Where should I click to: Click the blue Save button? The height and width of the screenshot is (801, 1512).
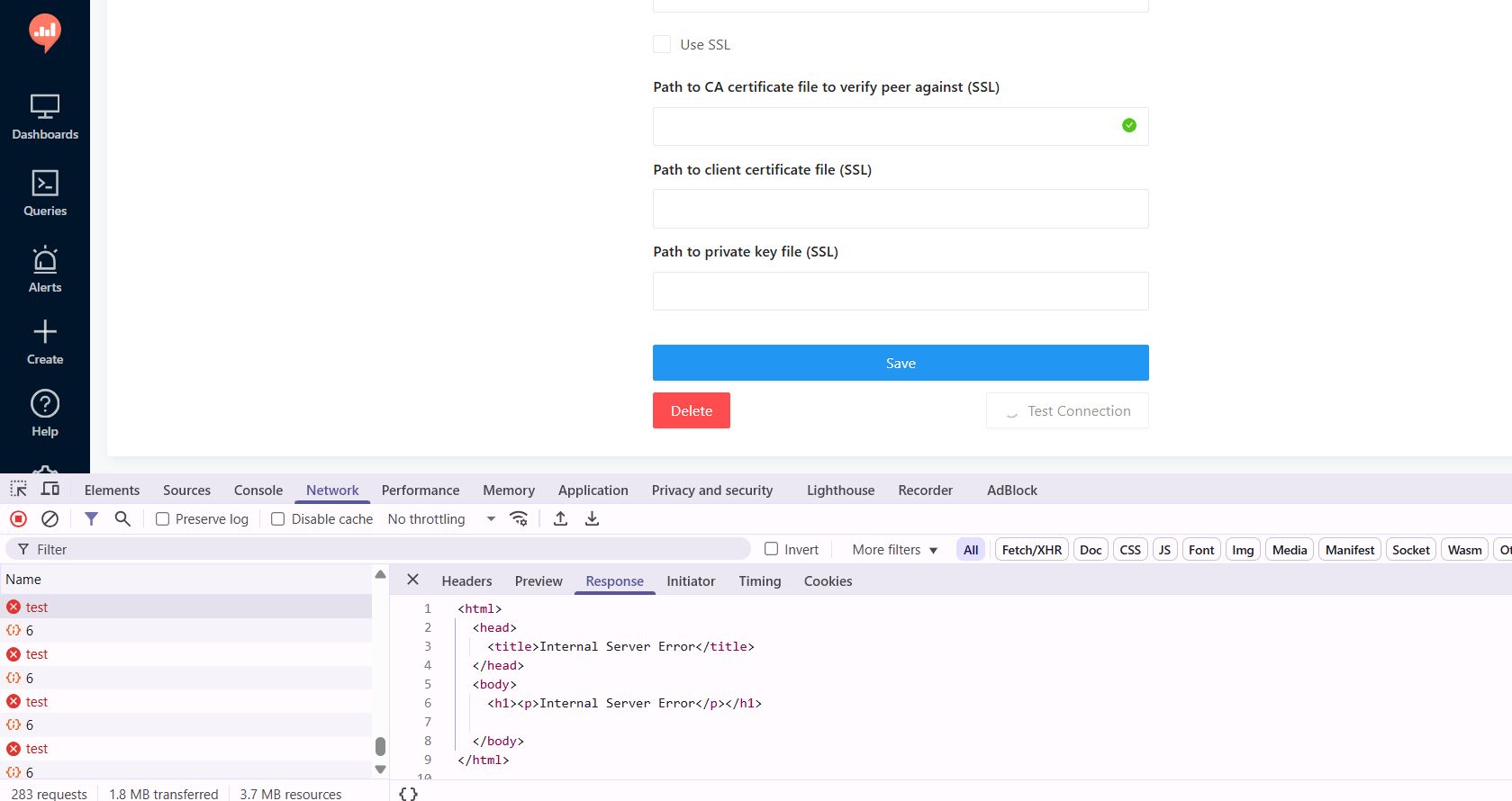(x=901, y=363)
